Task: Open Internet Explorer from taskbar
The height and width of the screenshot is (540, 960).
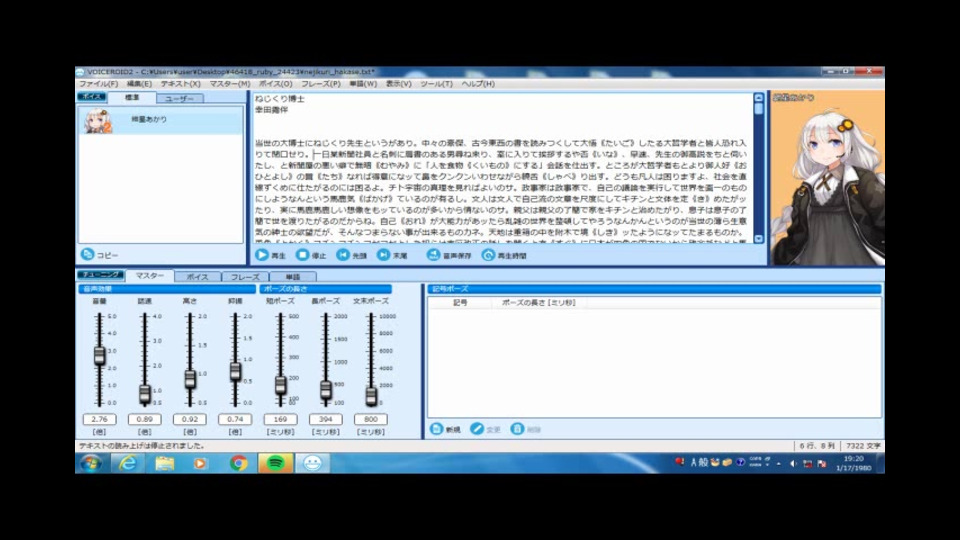Action: tap(128, 463)
